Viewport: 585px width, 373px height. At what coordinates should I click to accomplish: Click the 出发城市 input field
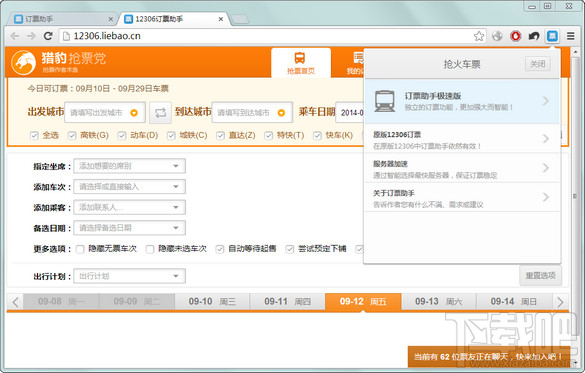coord(105,113)
